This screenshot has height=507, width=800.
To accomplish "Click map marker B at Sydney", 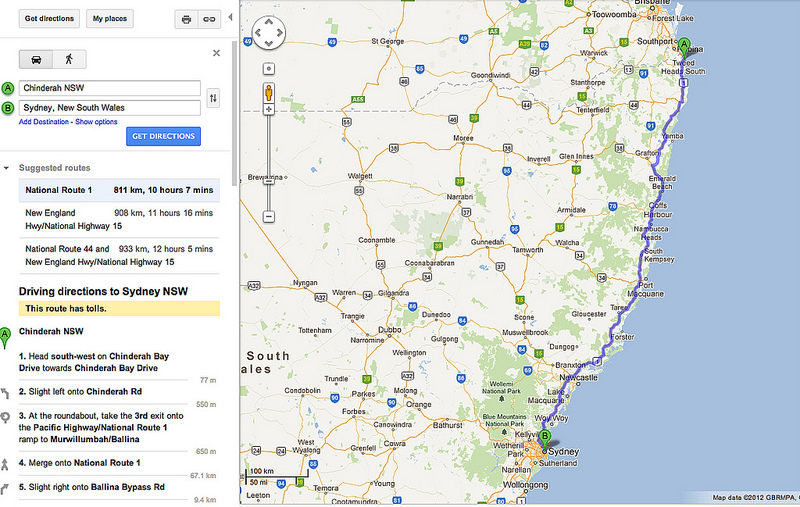I will tap(544, 439).
